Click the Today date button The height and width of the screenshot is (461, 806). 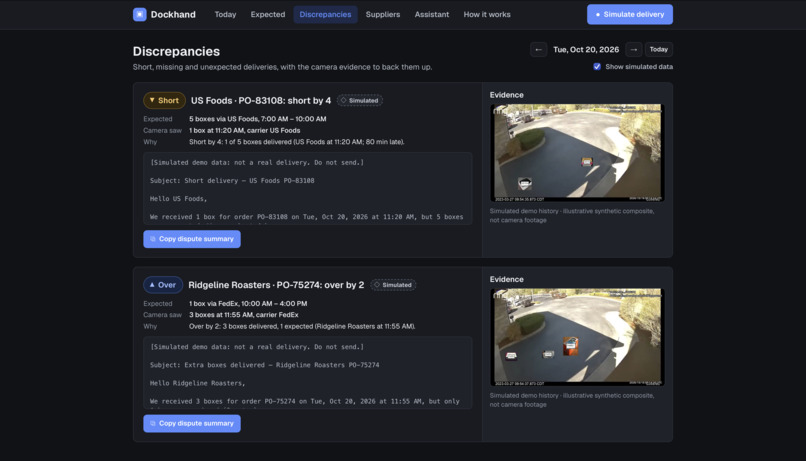tap(658, 49)
